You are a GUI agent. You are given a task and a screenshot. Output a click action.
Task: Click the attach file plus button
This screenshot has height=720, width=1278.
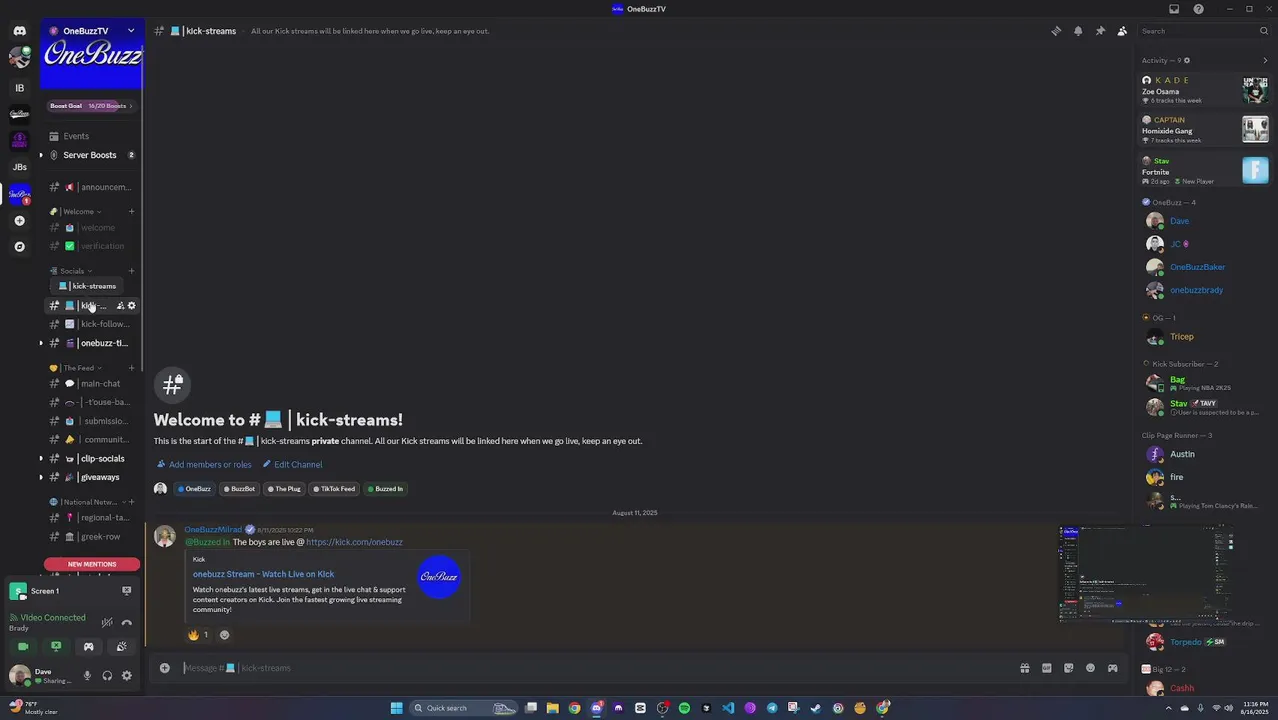coord(165,668)
